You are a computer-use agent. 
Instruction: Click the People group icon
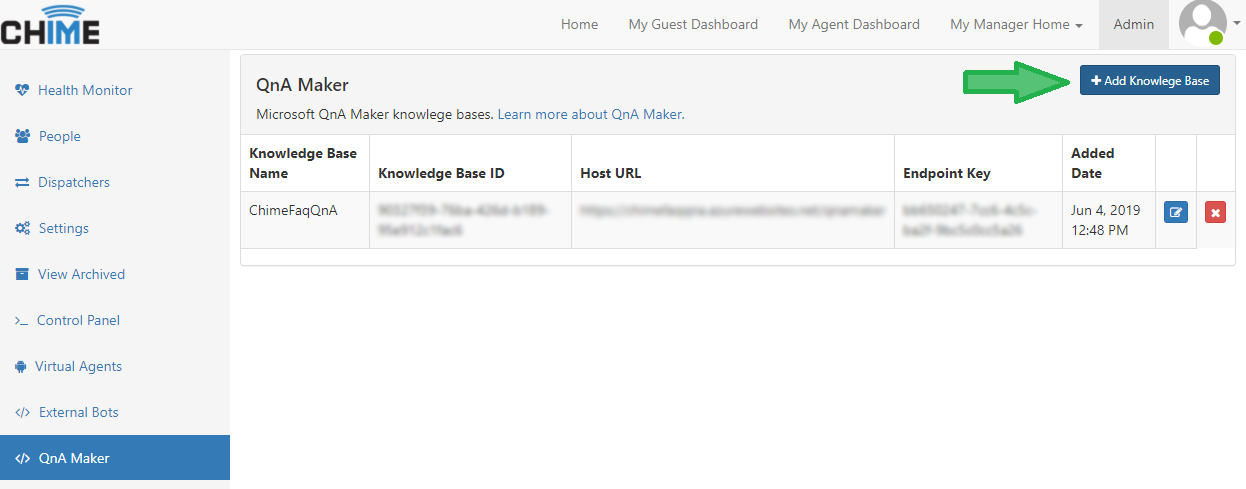[x=23, y=136]
